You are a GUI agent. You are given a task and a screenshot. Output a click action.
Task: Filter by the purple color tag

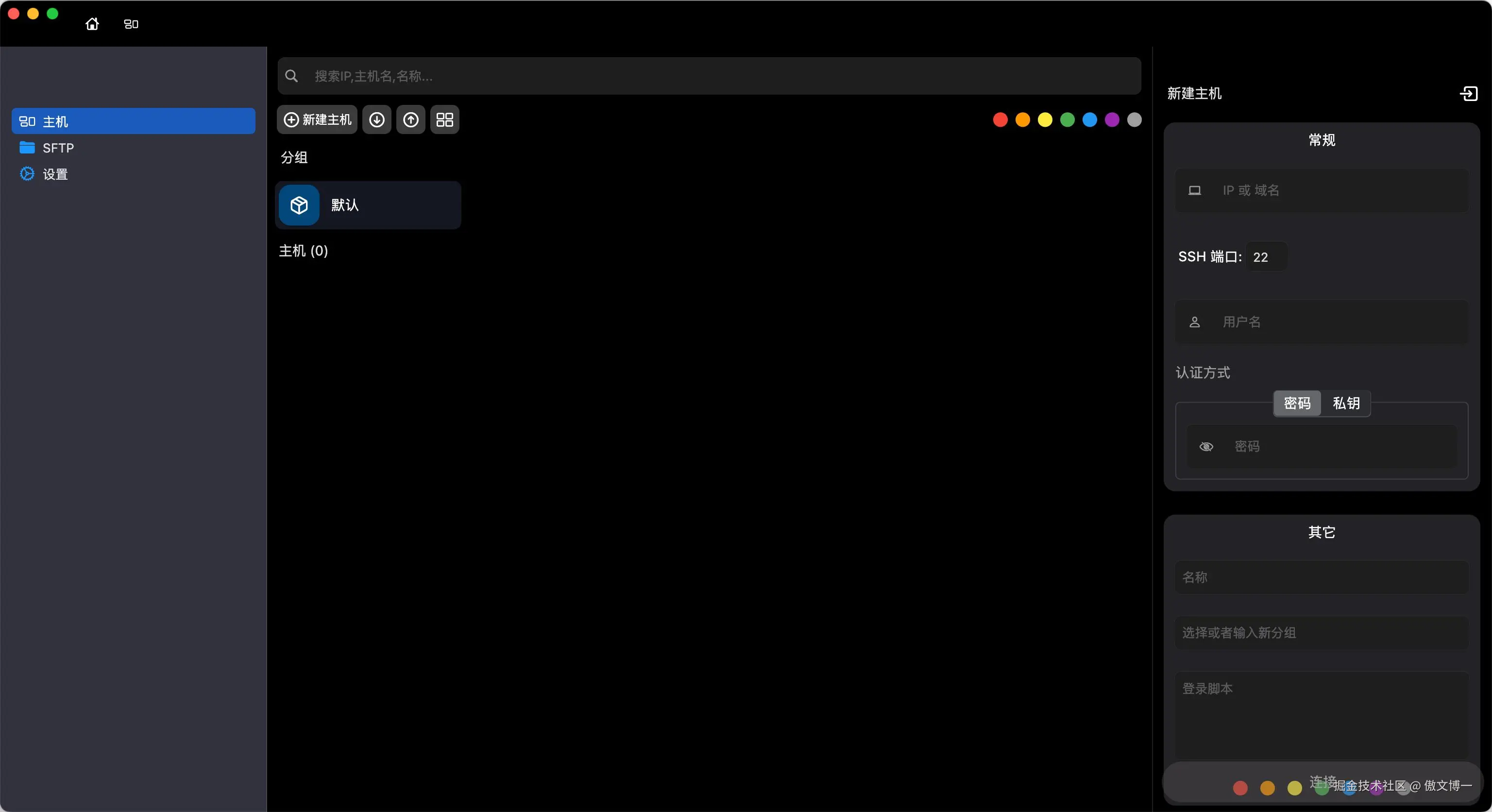coord(1112,120)
